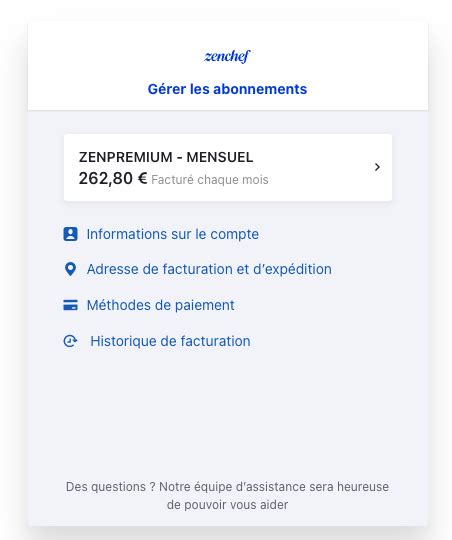Viewport: 452px width, 540px height.
Task: Click the Facturé chaque mois label
Action: tap(210, 180)
